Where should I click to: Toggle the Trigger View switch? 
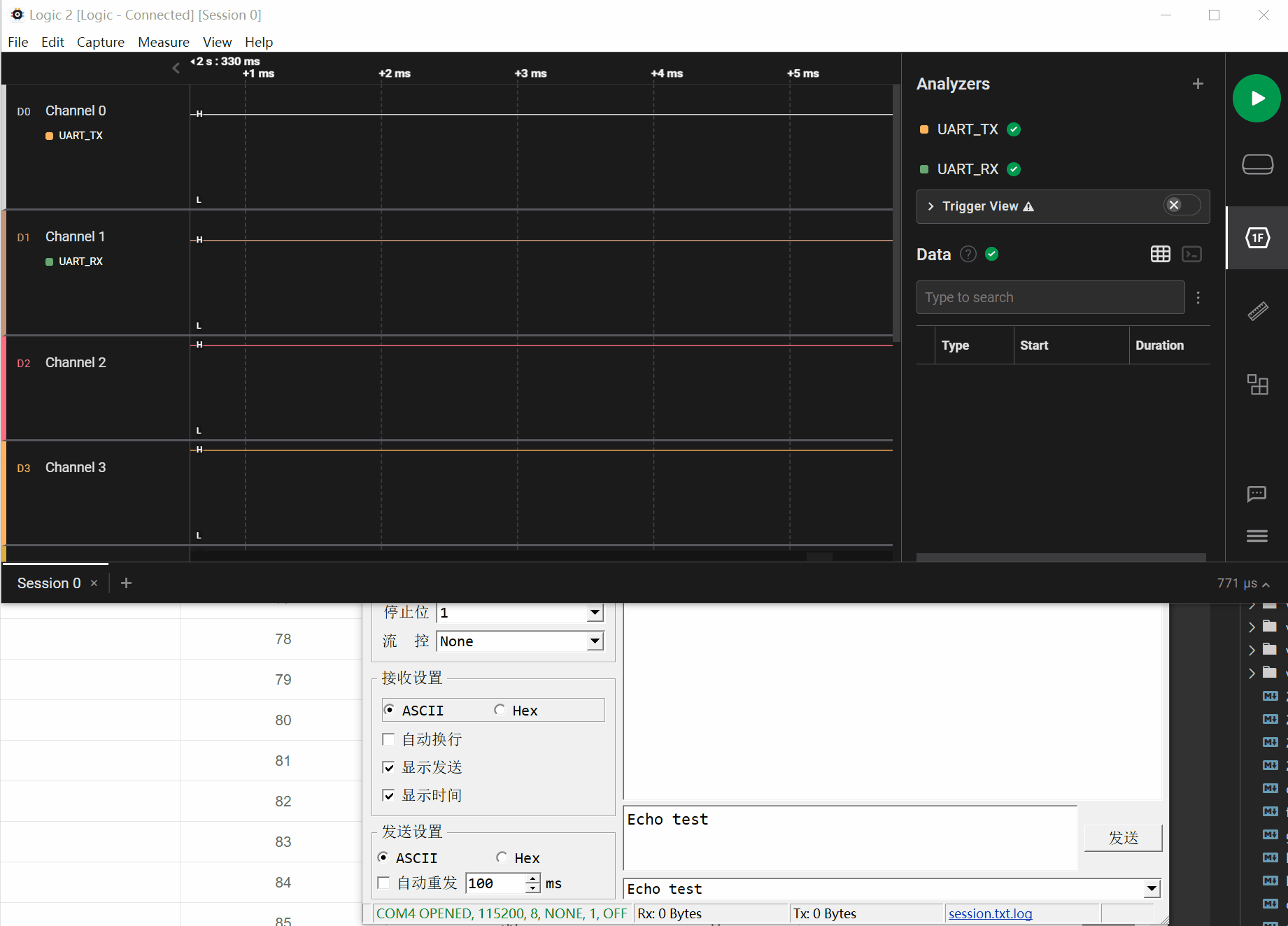[1182, 205]
